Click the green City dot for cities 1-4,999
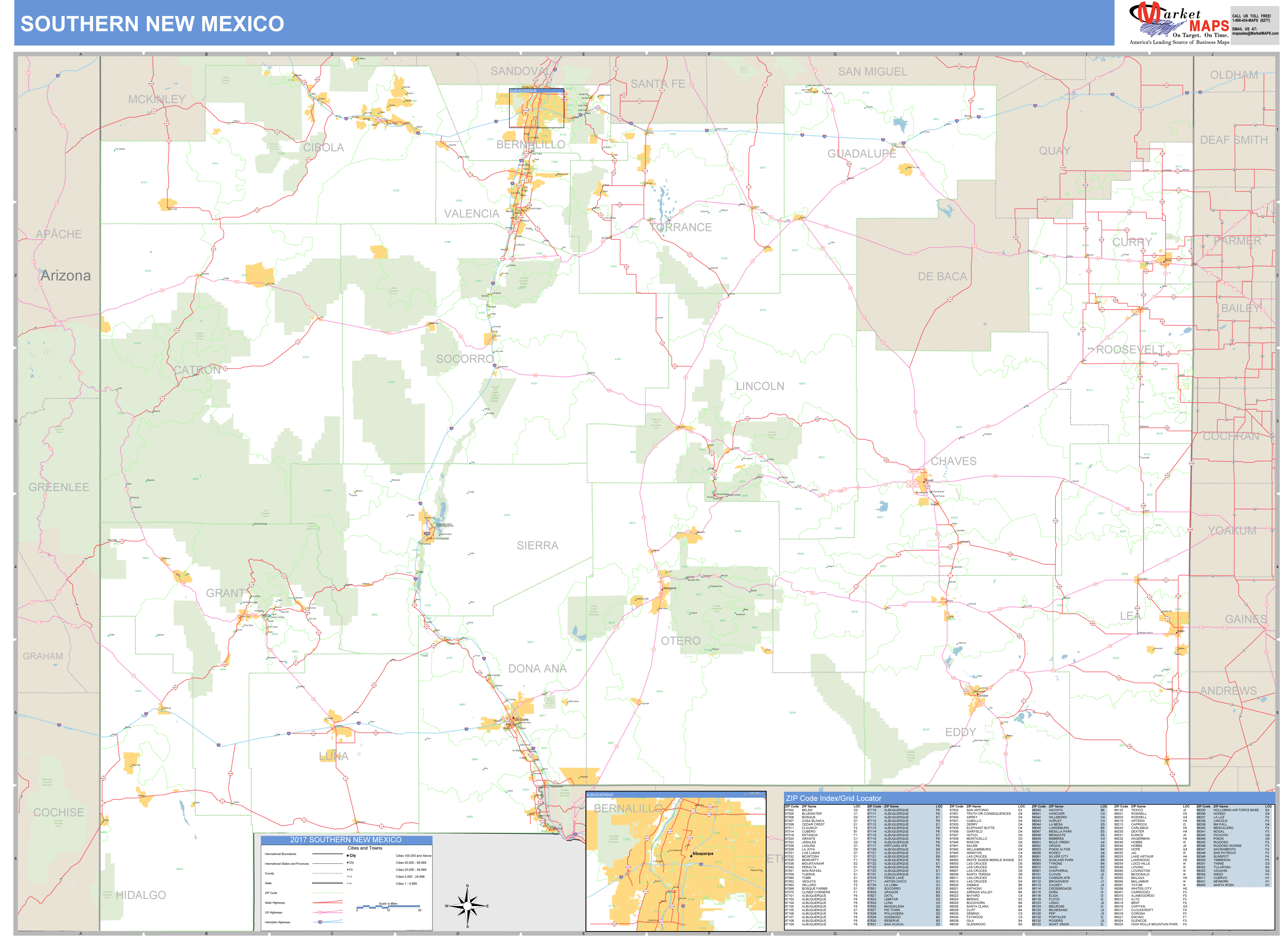The image size is (1288, 937). pos(347,884)
